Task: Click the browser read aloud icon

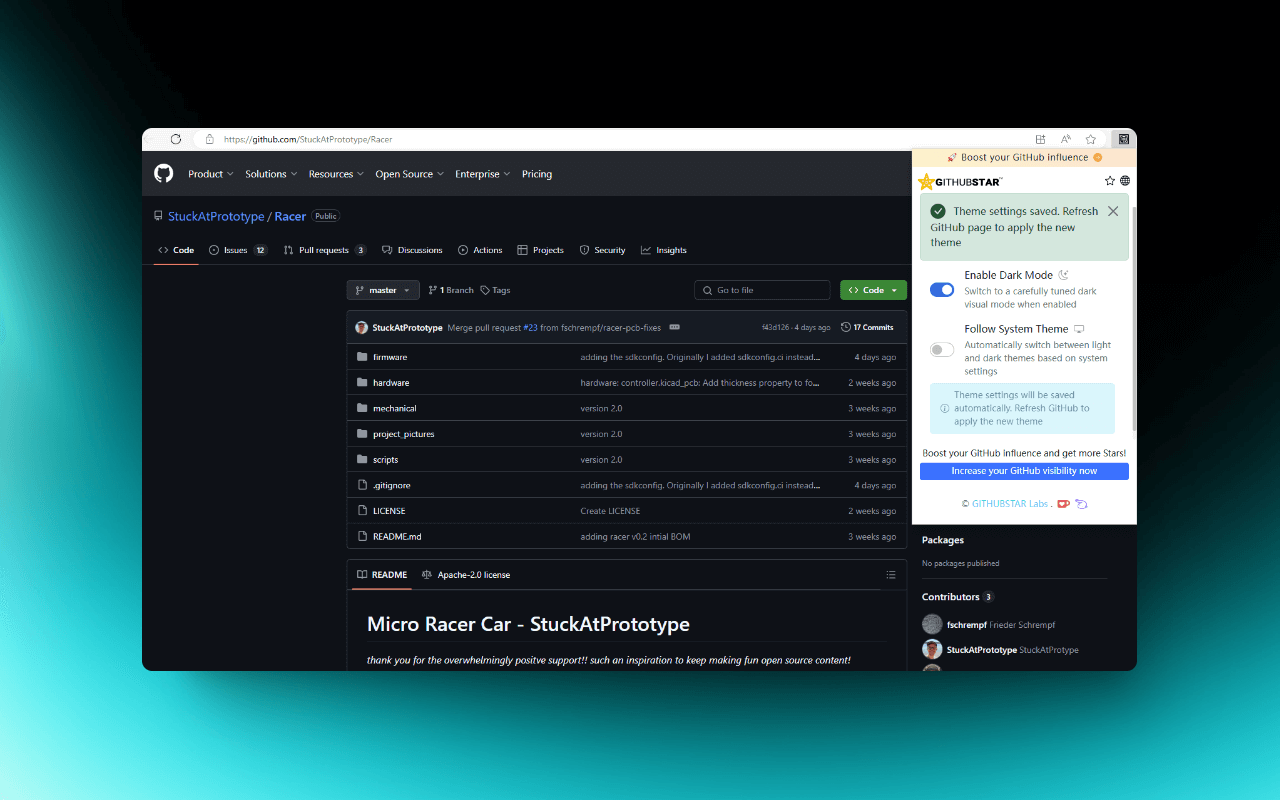Action: [x=1066, y=139]
